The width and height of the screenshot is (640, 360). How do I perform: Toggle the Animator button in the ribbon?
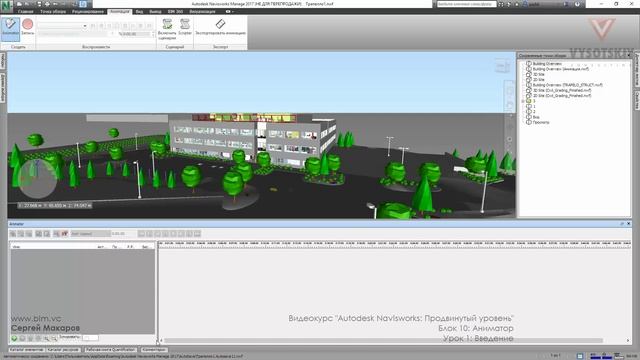10,29
